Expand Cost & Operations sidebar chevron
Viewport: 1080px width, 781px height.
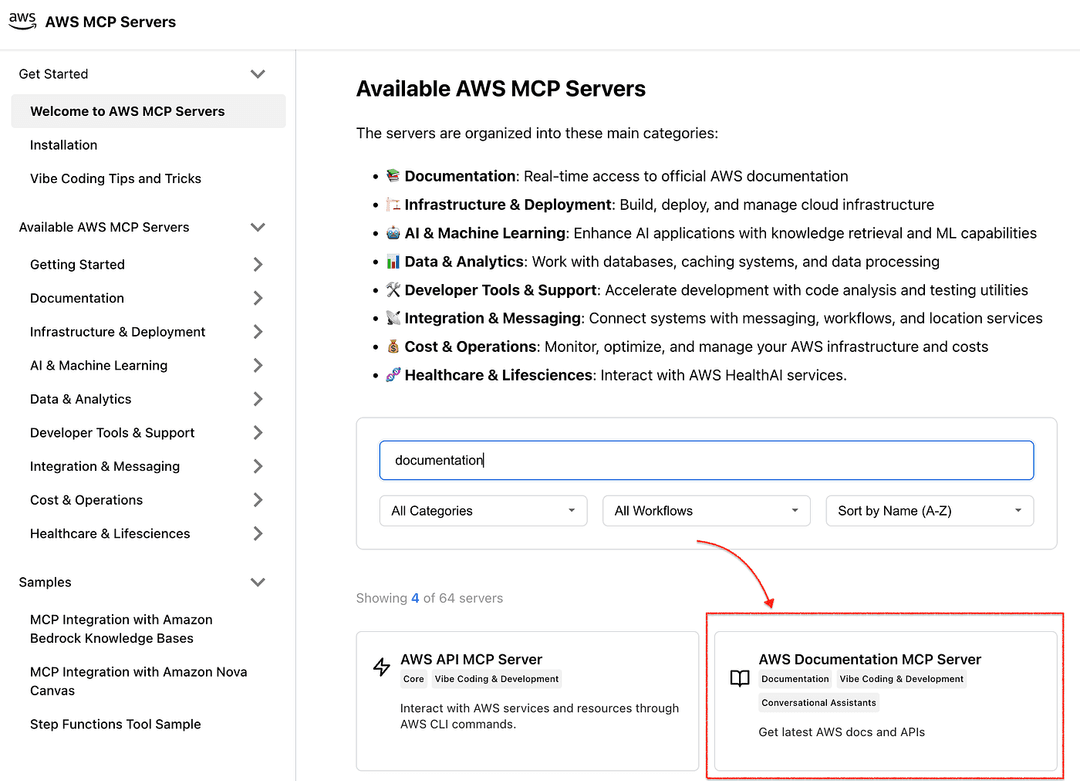(x=258, y=500)
